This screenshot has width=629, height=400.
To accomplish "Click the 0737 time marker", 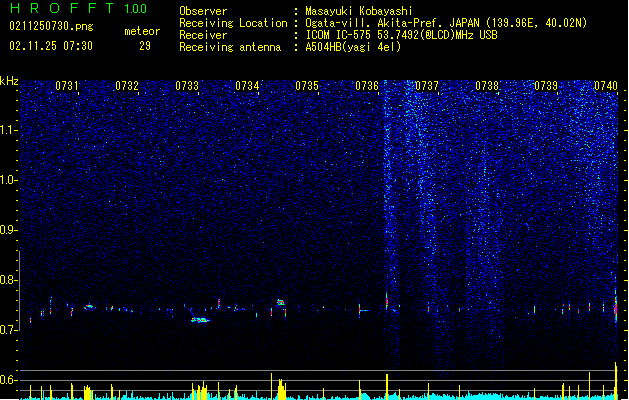I will (427, 86).
